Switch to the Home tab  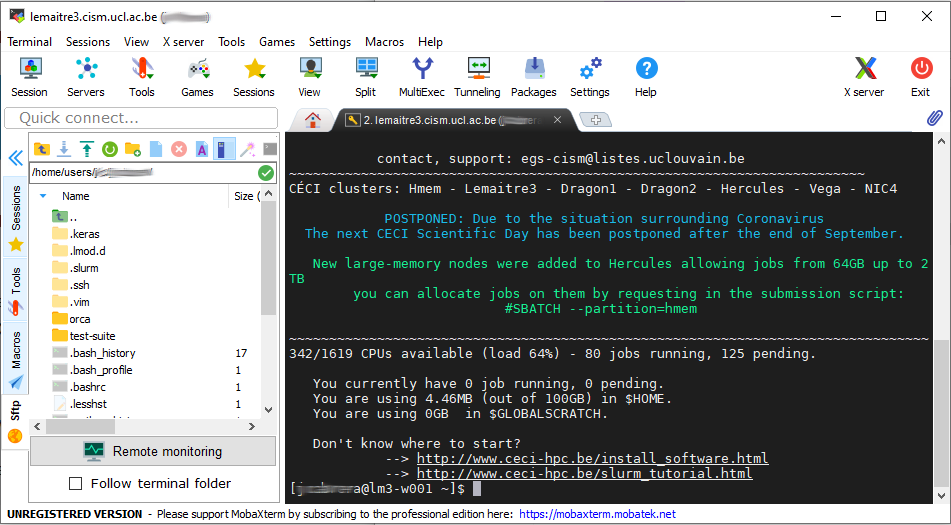[313, 120]
